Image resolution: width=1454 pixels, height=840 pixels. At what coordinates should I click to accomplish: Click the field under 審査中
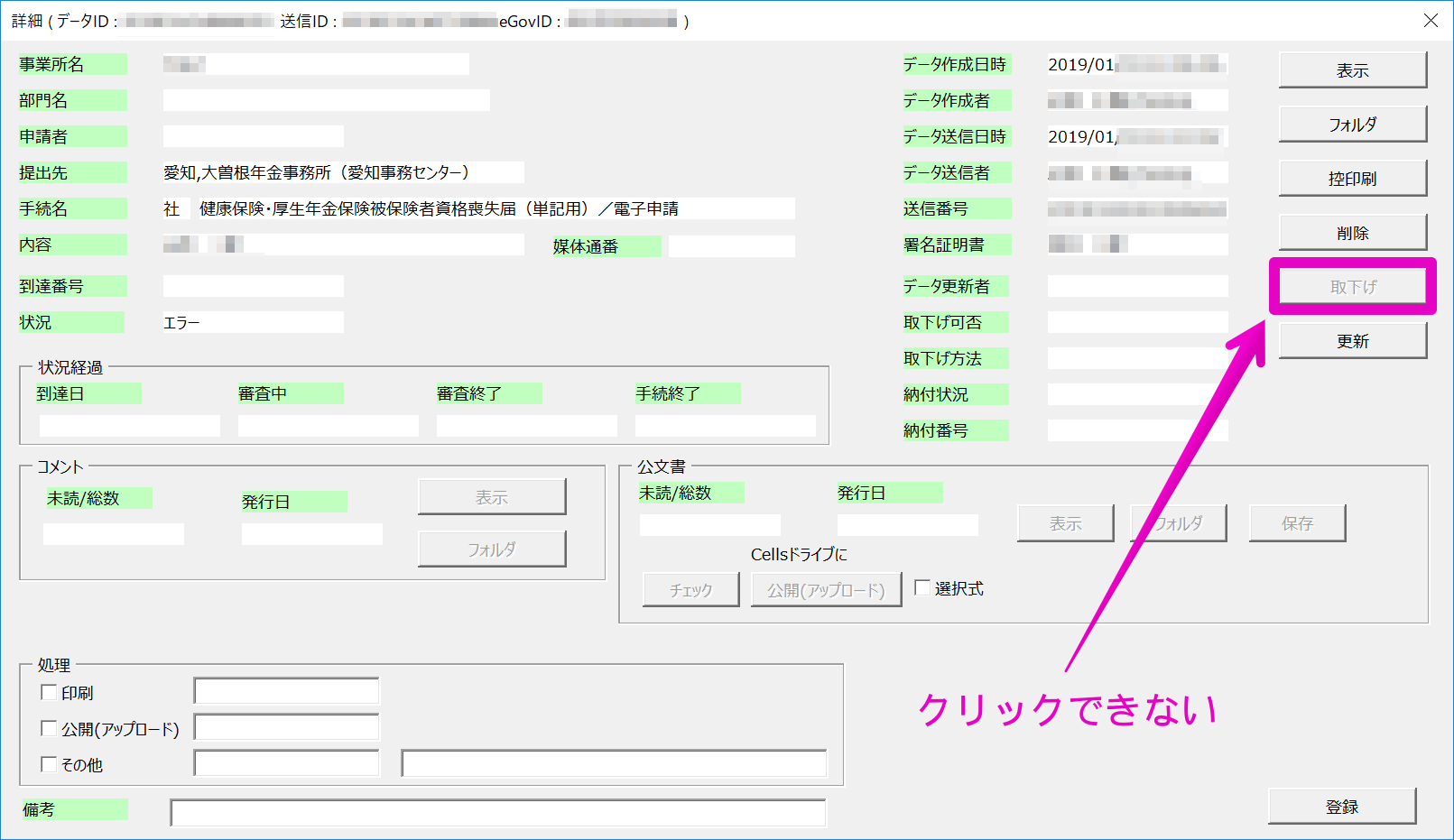[329, 426]
